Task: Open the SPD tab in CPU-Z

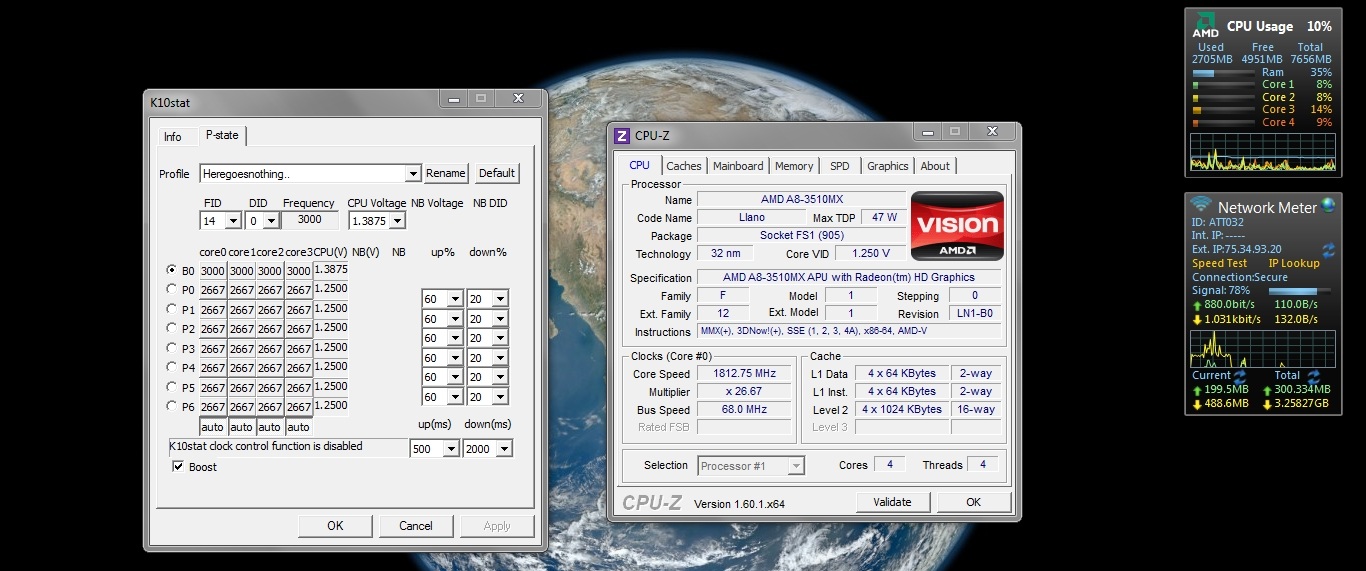Action: 840,166
